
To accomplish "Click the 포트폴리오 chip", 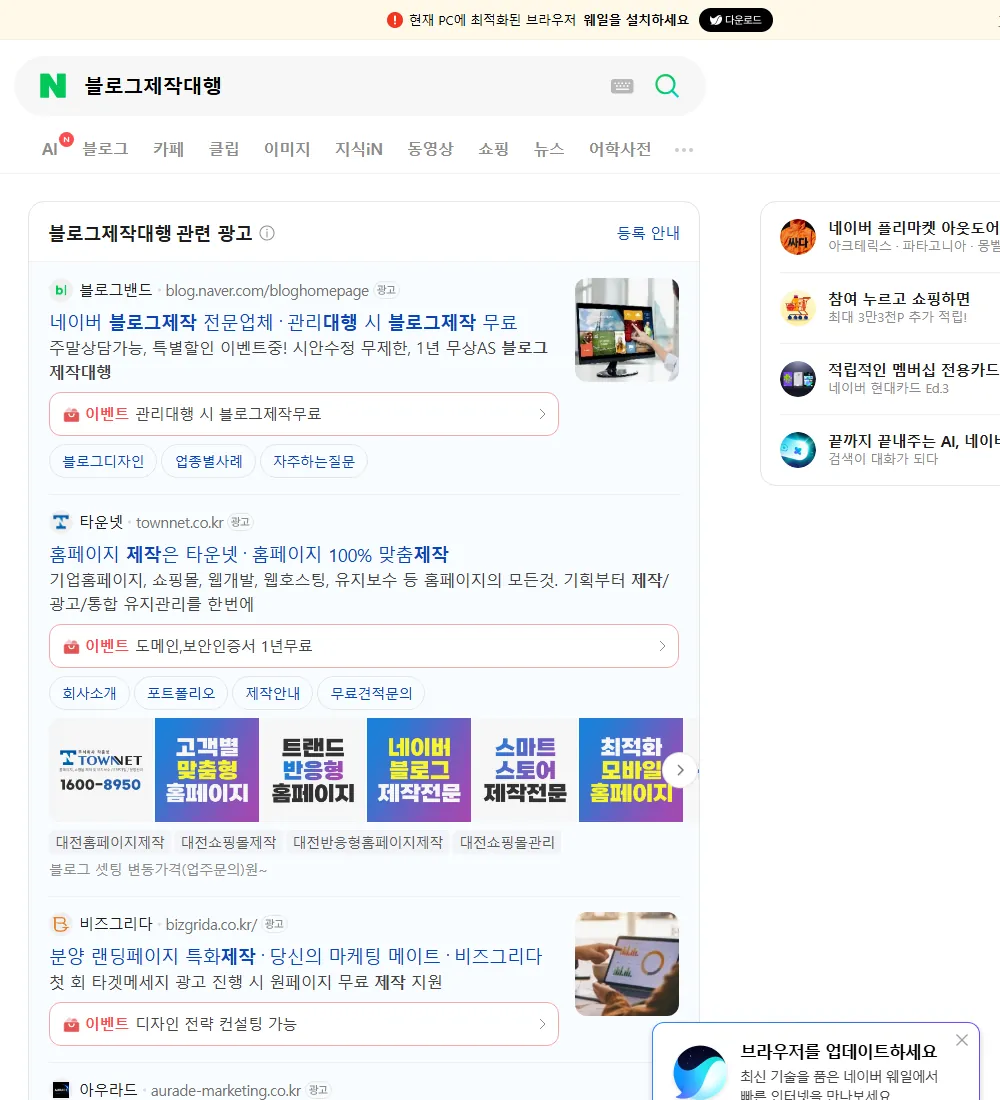I will click(181, 693).
